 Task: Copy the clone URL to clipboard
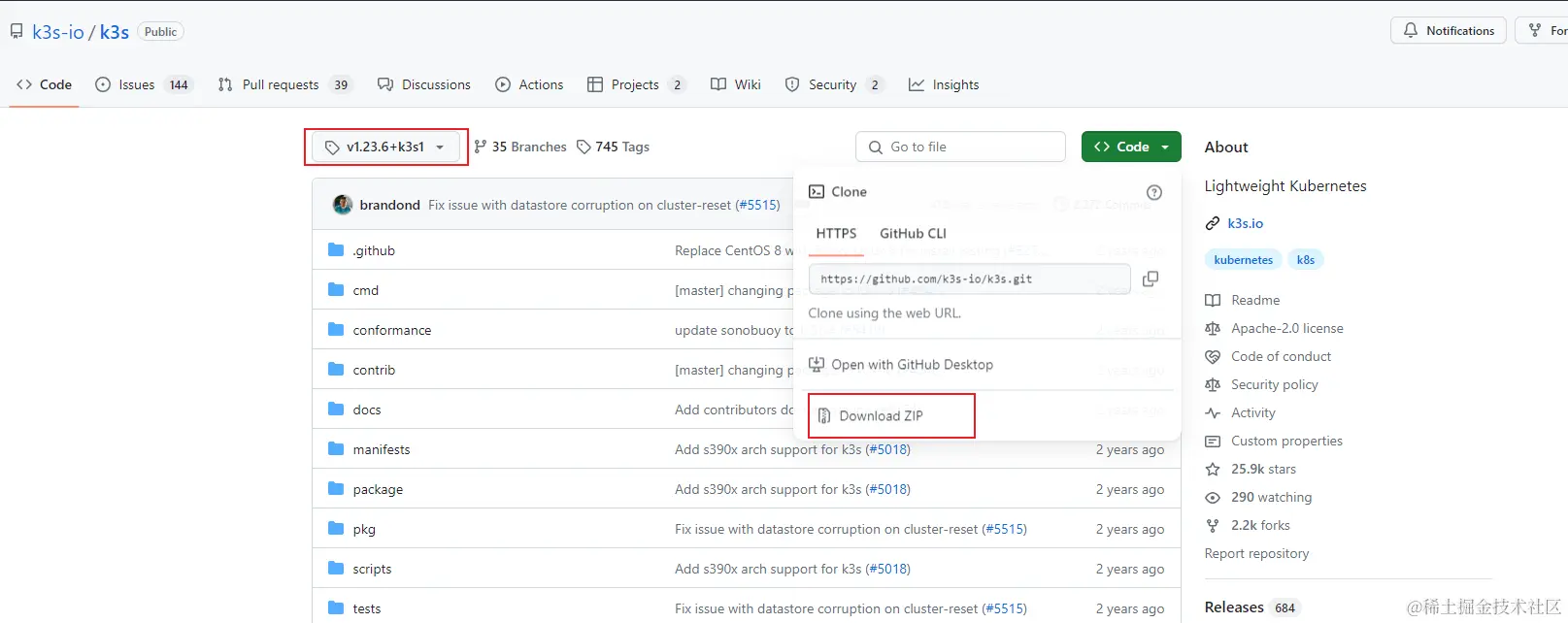pos(1151,279)
